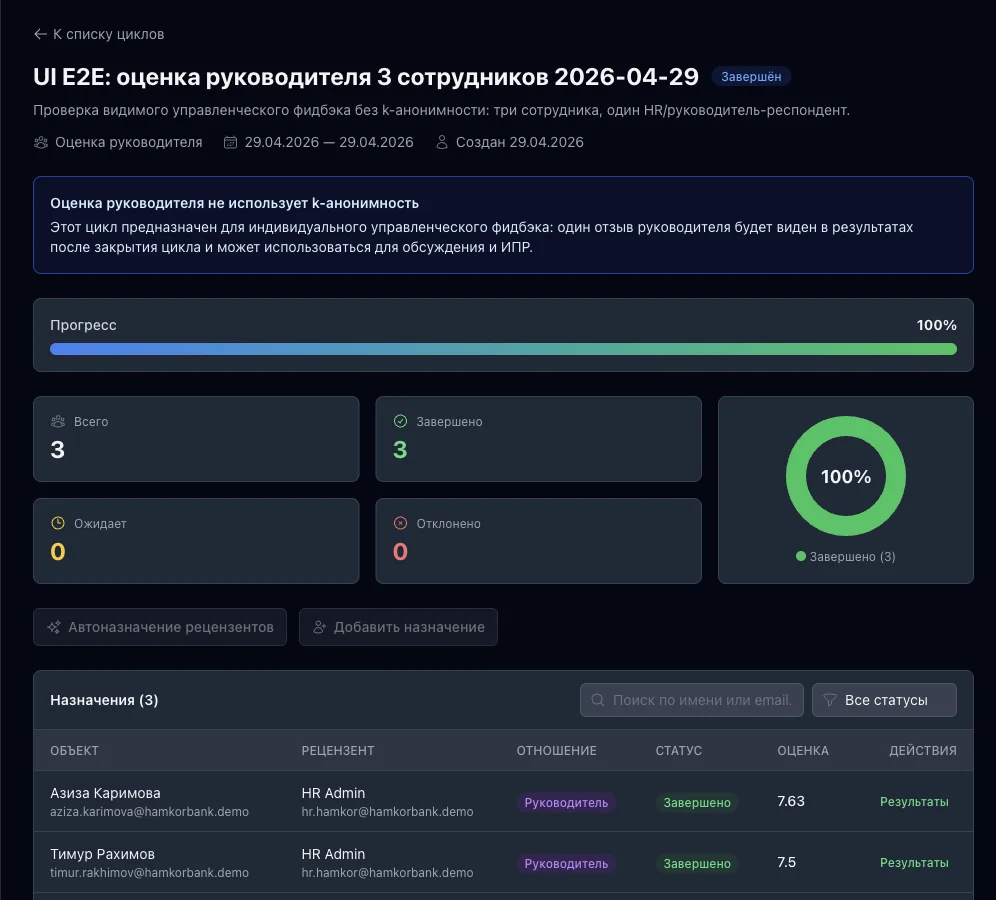Click the Отклонено count 0

(400, 551)
